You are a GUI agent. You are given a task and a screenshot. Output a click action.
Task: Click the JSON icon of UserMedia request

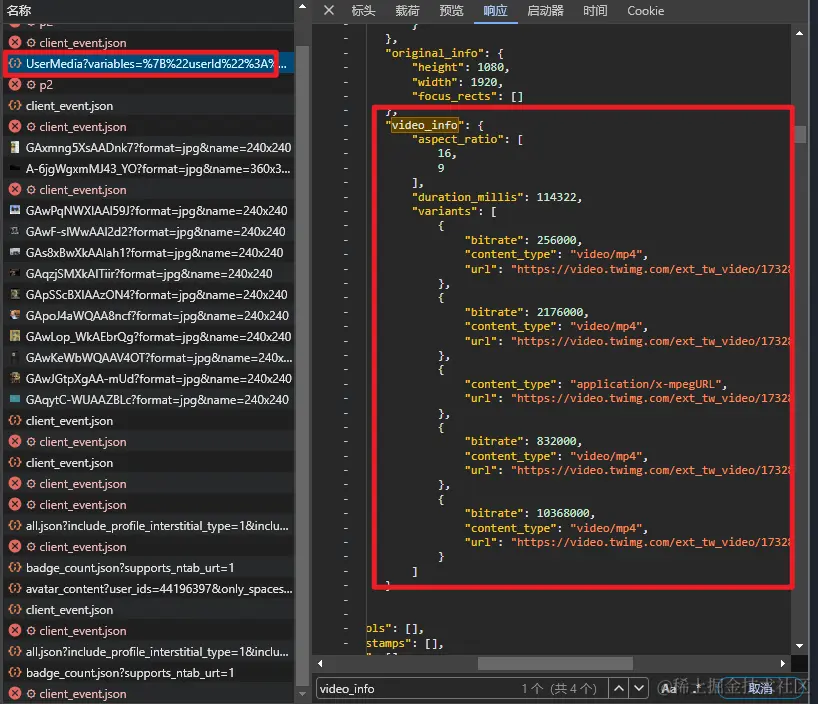point(15,63)
